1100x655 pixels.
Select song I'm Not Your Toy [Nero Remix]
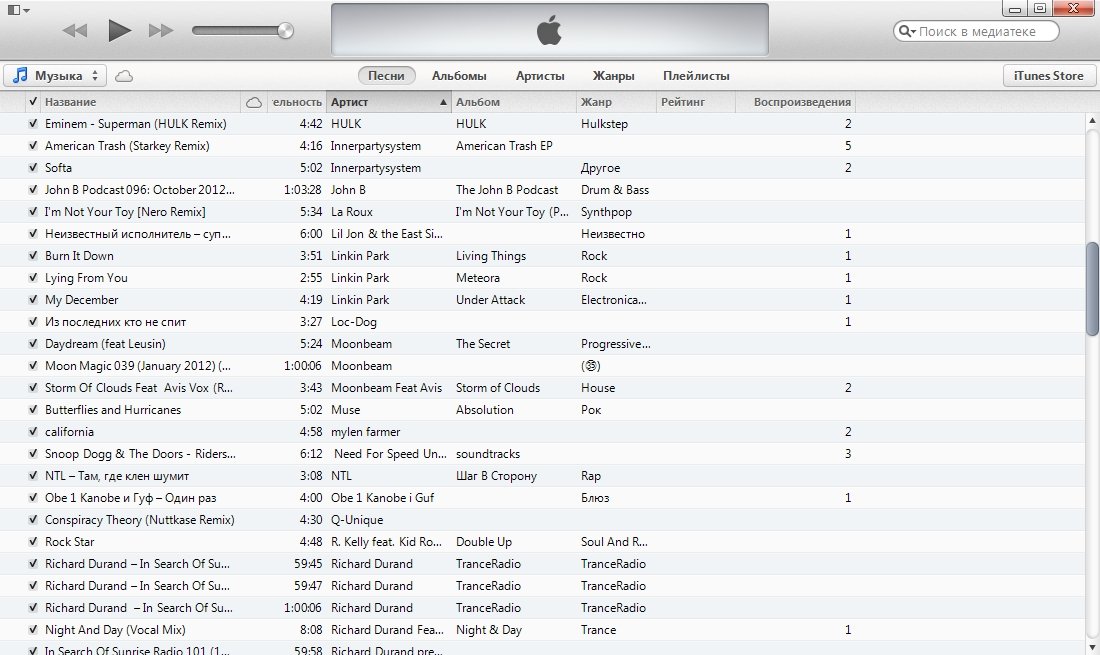[x=125, y=212]
